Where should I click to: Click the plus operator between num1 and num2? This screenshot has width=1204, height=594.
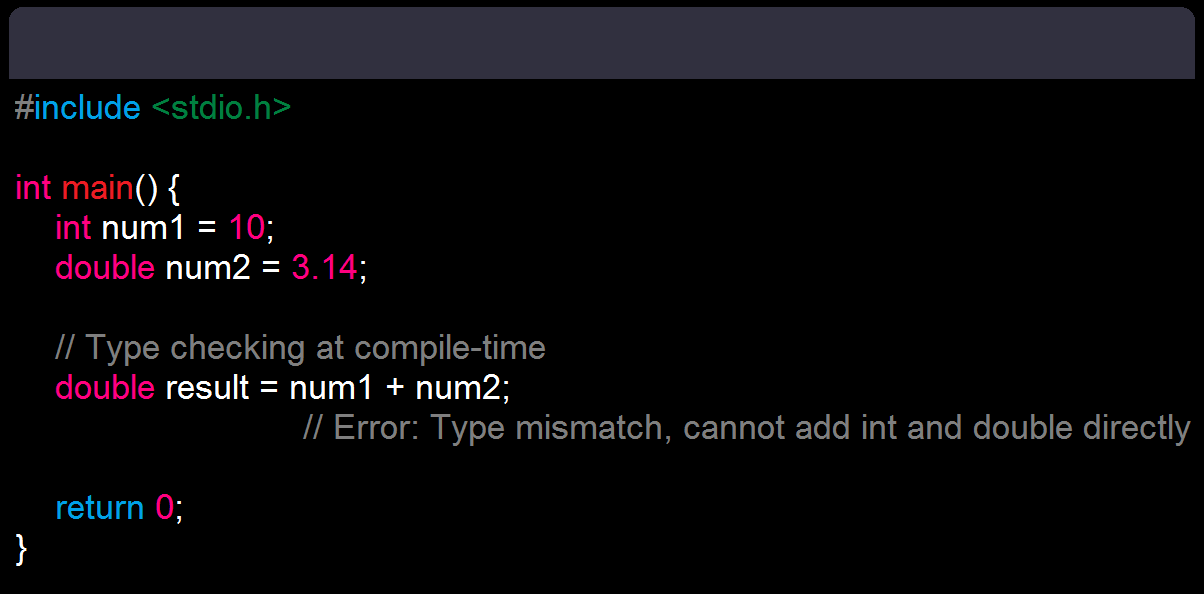(395, 388)
